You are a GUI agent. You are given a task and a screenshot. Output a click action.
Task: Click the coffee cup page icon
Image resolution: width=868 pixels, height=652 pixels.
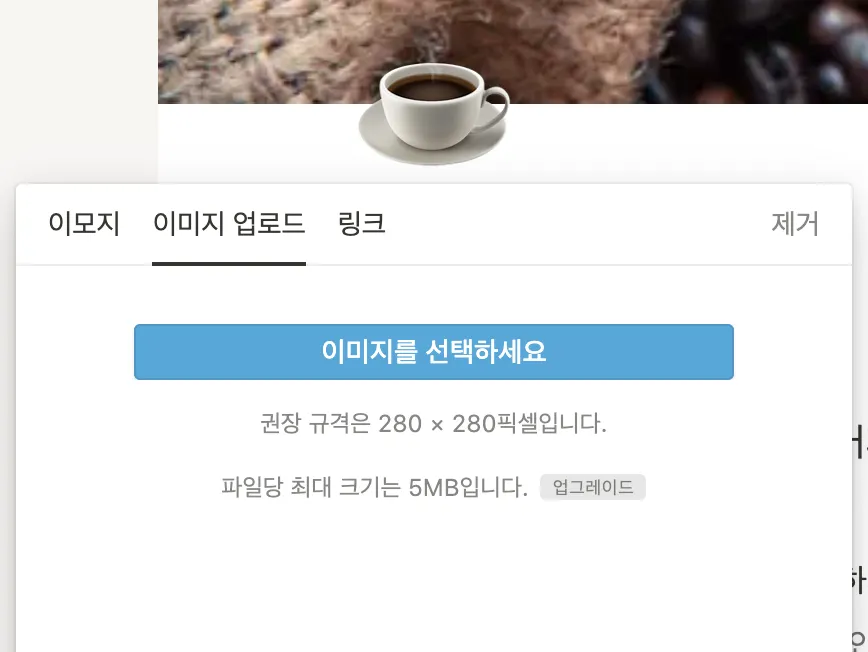pyautogui.click(x=433, y=114)
